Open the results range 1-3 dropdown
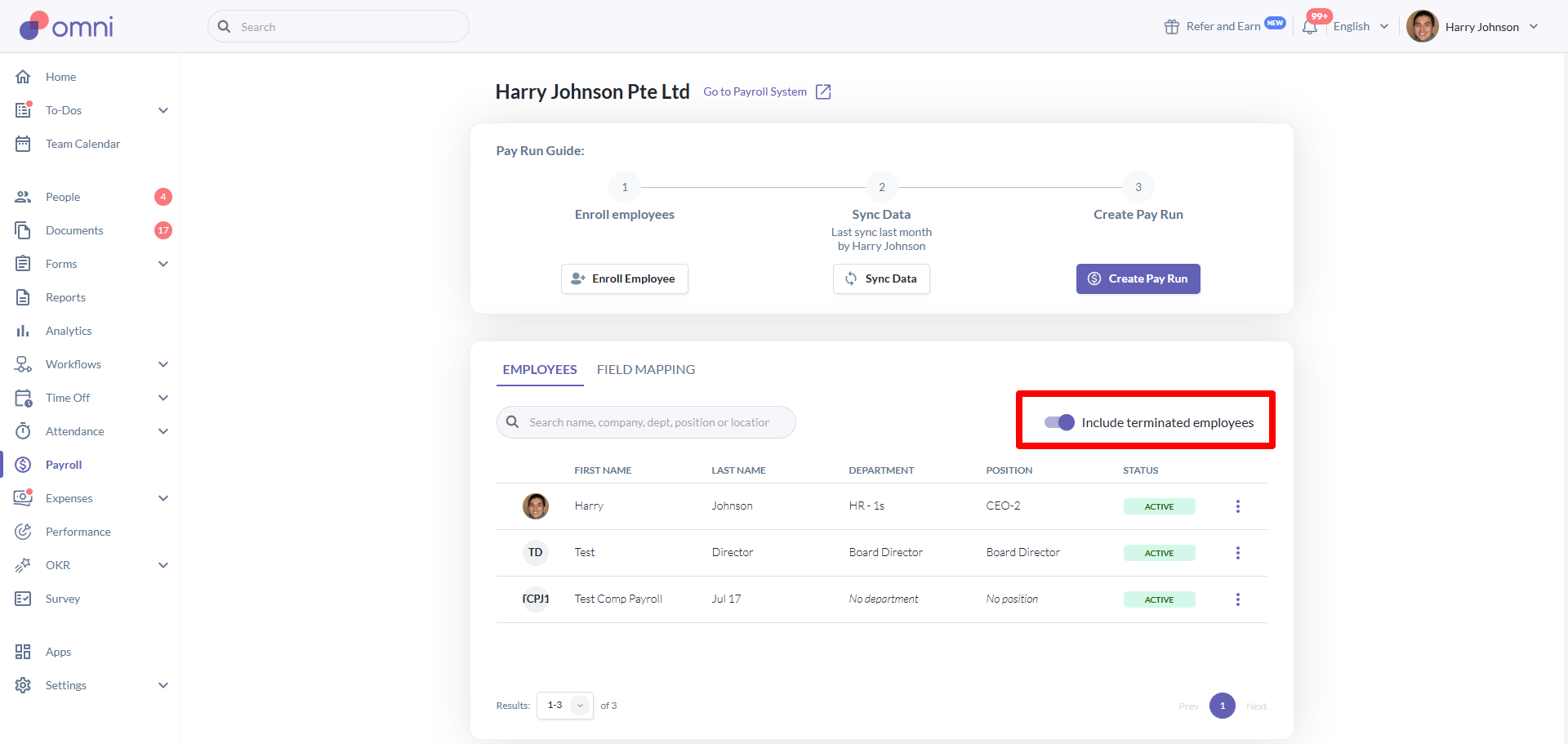1568x744 pixels. click(x=565, y=706)
